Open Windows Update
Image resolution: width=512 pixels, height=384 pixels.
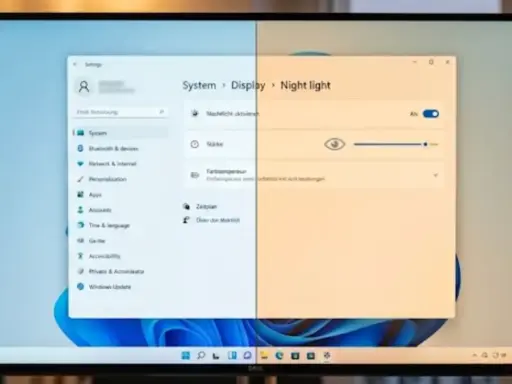click(x=110, y=287)
